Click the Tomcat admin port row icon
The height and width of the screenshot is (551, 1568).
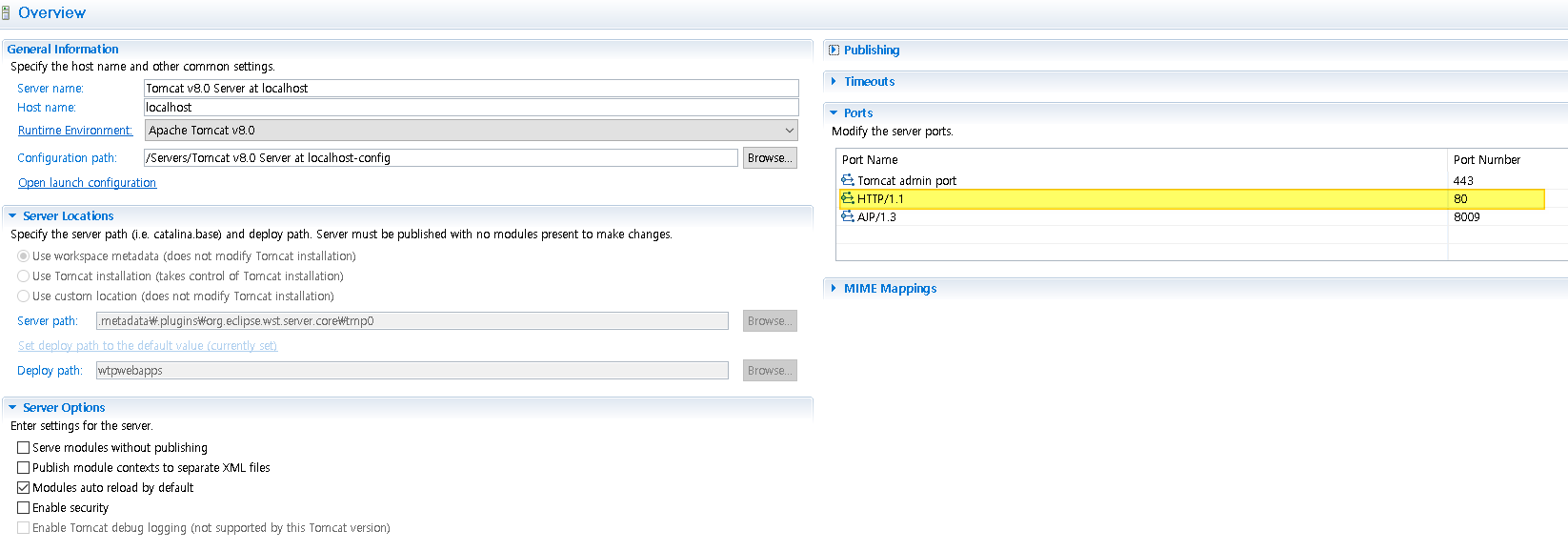pyautogui.click(x=848, y=180)
